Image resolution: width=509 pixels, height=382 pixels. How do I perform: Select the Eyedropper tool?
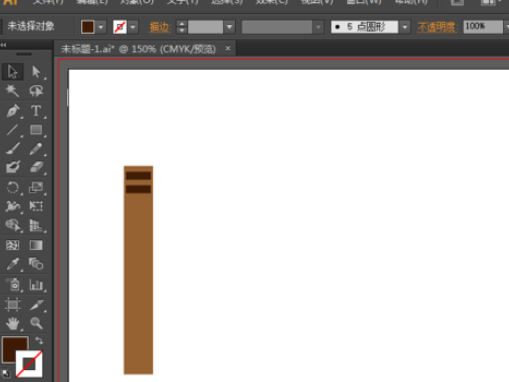[x=13, y=264]
